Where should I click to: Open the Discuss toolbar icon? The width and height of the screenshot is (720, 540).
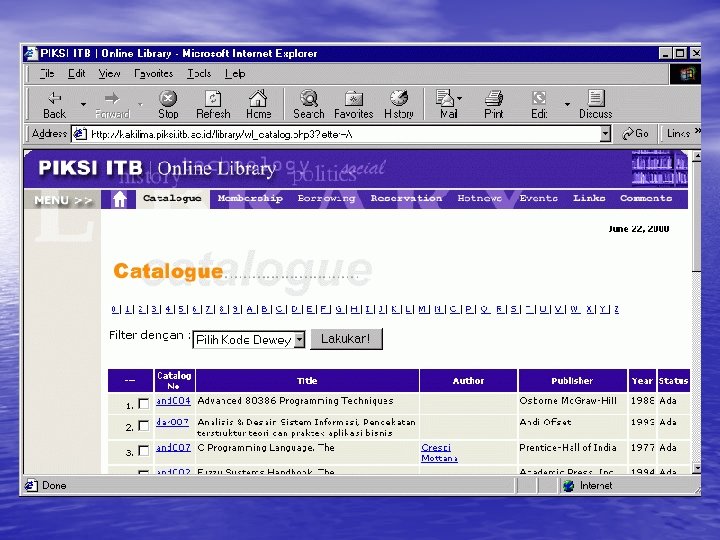click(596, 104)
